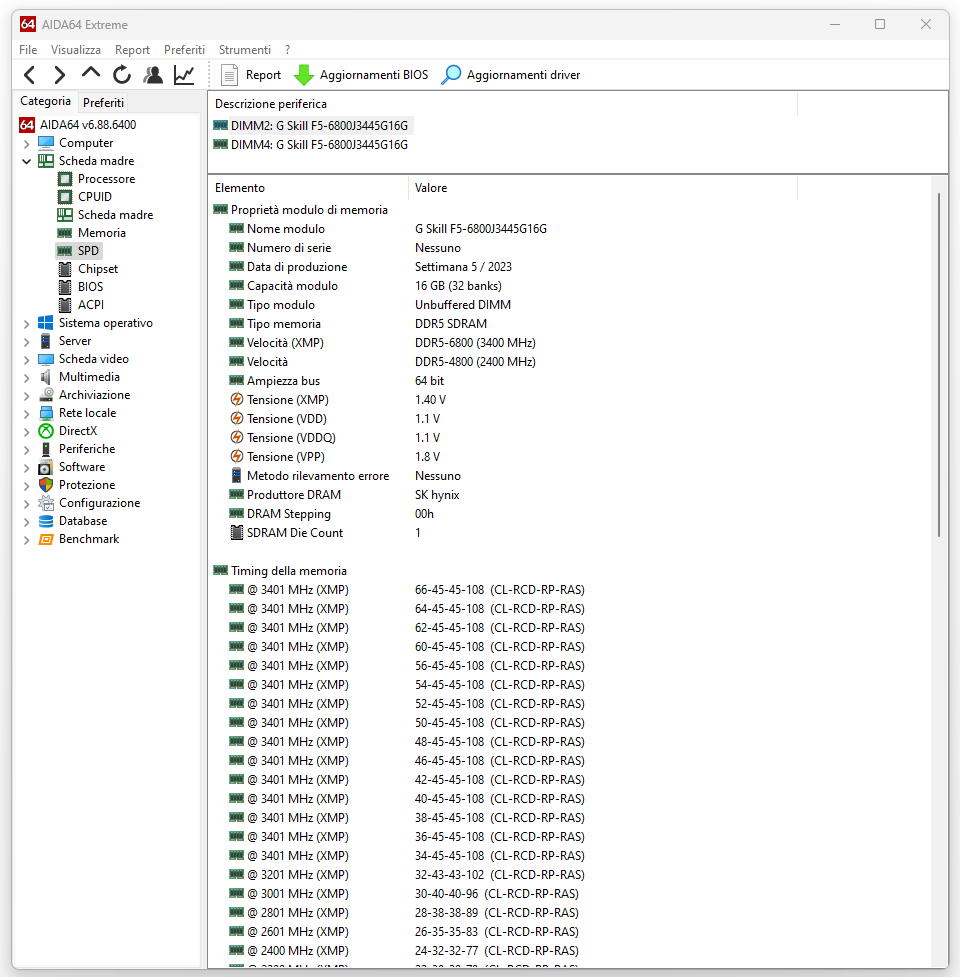Expand the Scheda video node
Screen dimensions: 960x977
click(26, 360)
